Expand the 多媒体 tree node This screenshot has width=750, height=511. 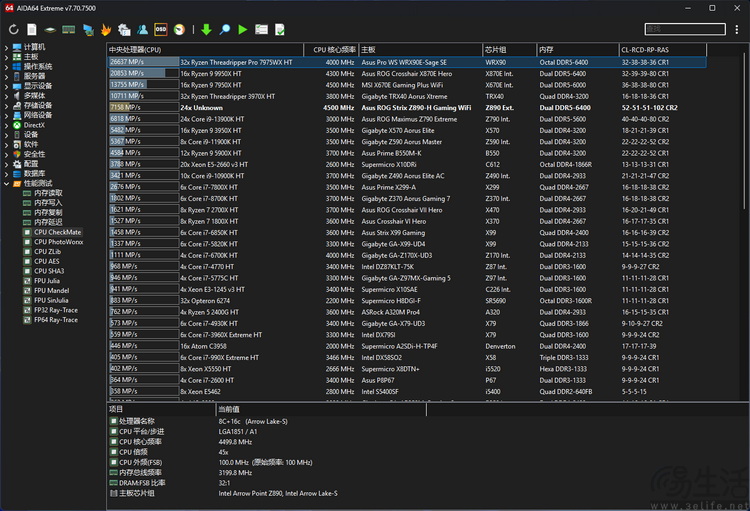pos(6,96)
